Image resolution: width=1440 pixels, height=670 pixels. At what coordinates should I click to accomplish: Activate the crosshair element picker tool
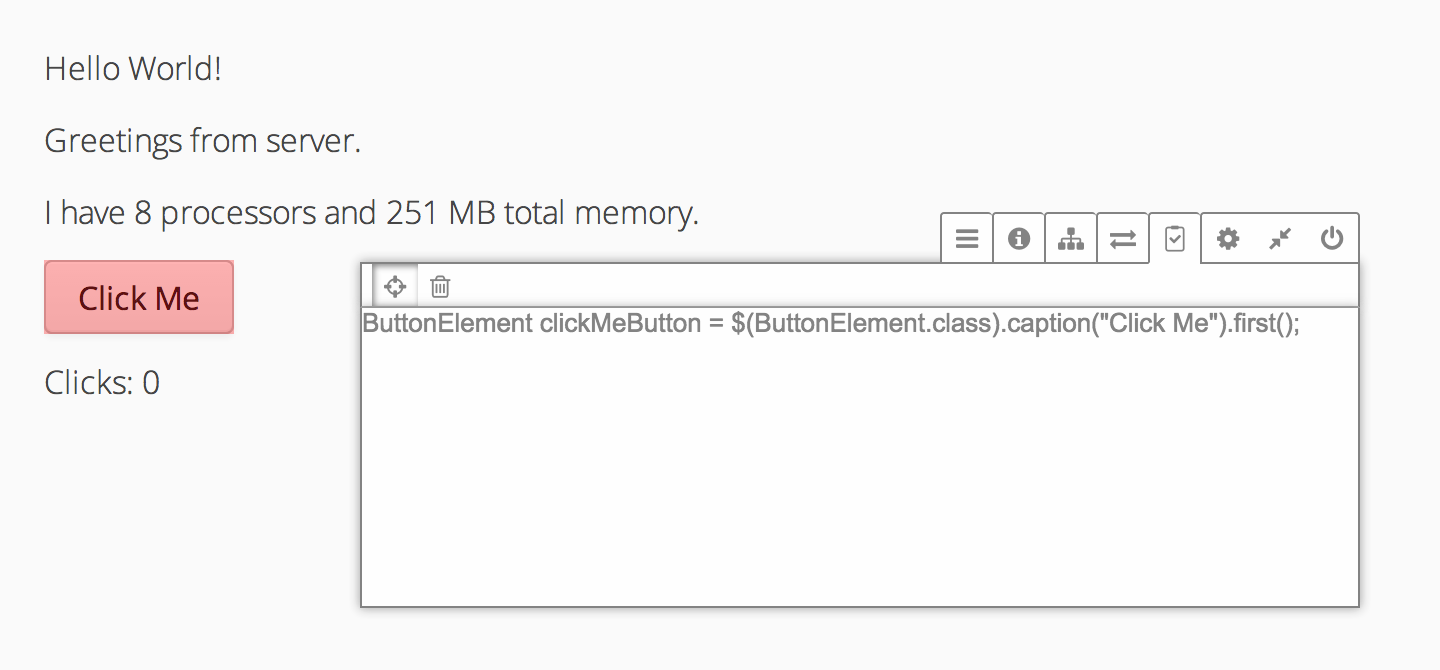point(395,287)
